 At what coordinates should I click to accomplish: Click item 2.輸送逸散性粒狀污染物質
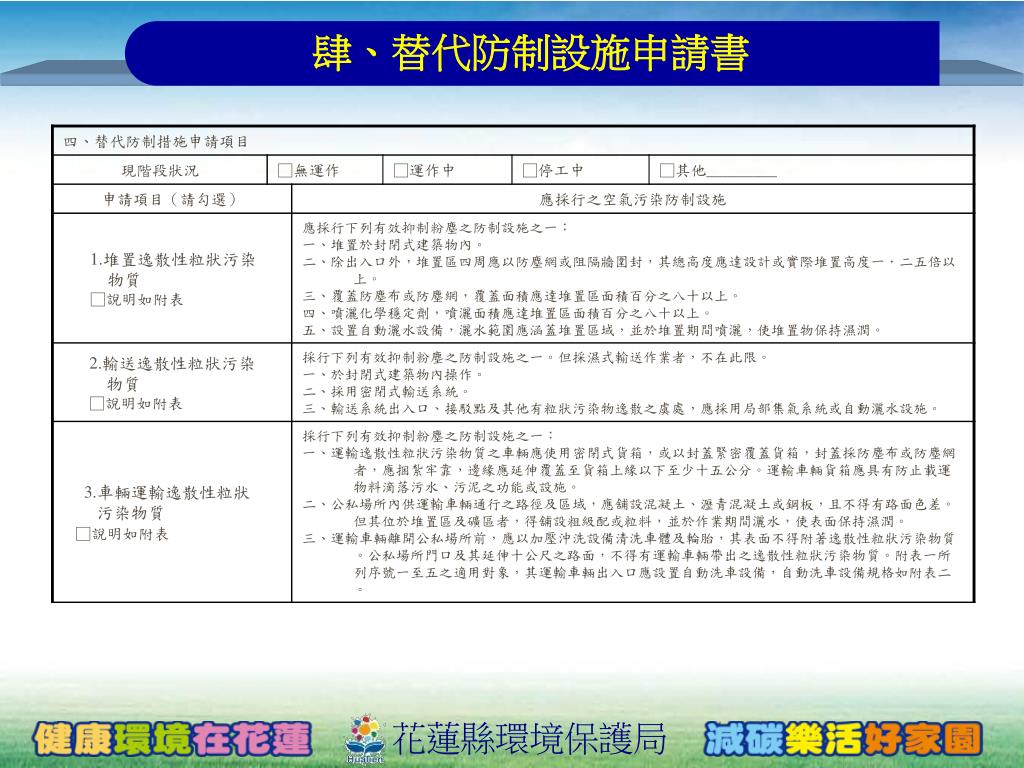[x=172, y=373]
